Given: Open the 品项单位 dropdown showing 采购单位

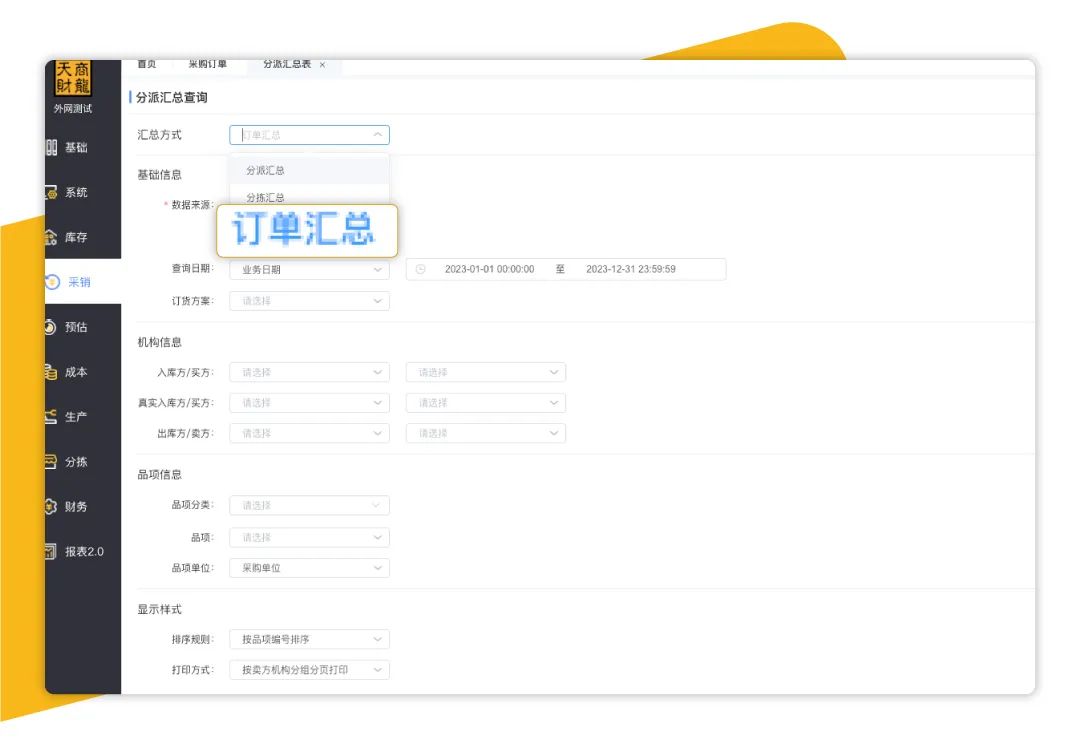Looking at the screenshot, I should click(x=309, y=568).
